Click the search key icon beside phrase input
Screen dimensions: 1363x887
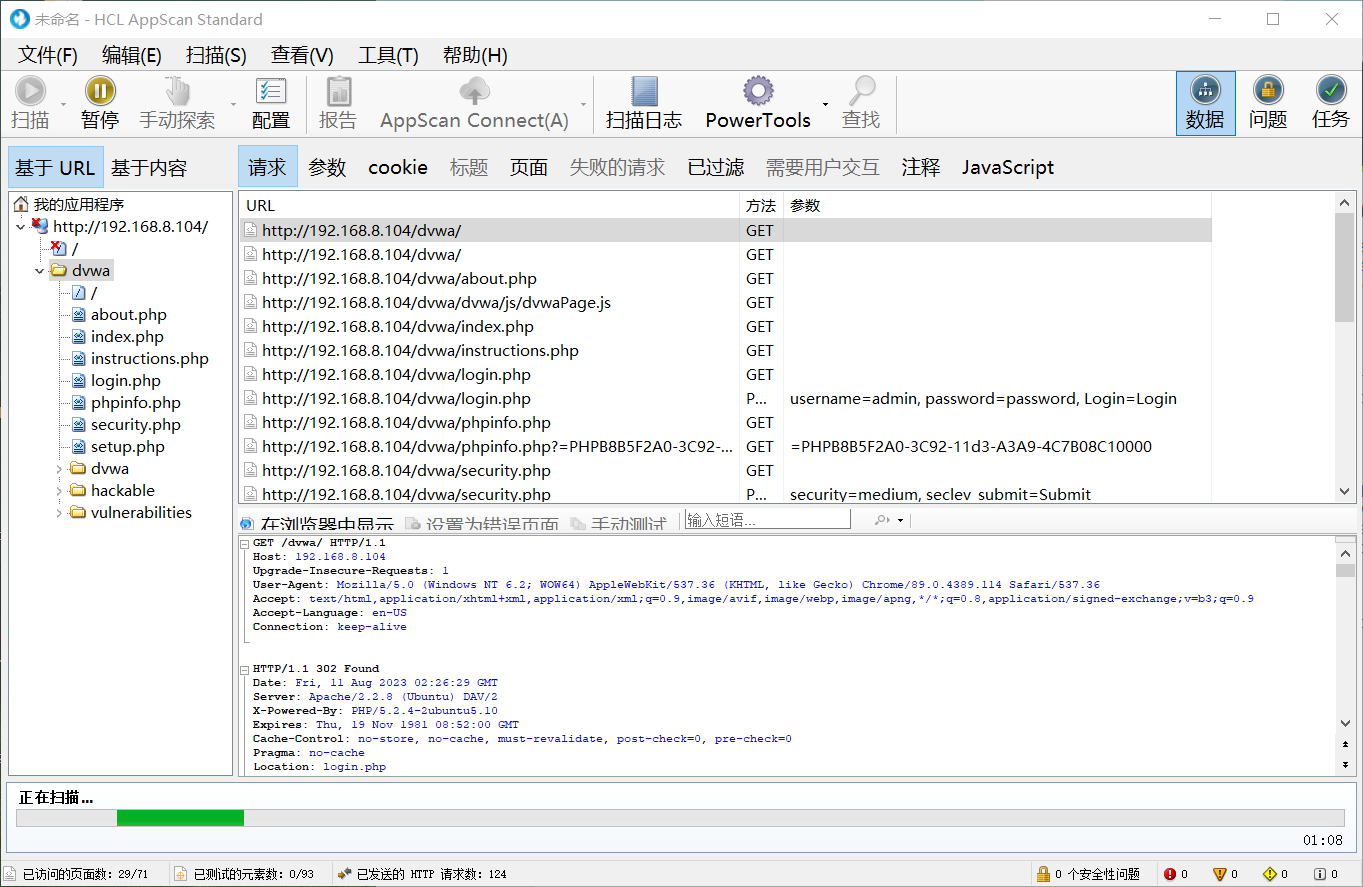tap(882, 520)
